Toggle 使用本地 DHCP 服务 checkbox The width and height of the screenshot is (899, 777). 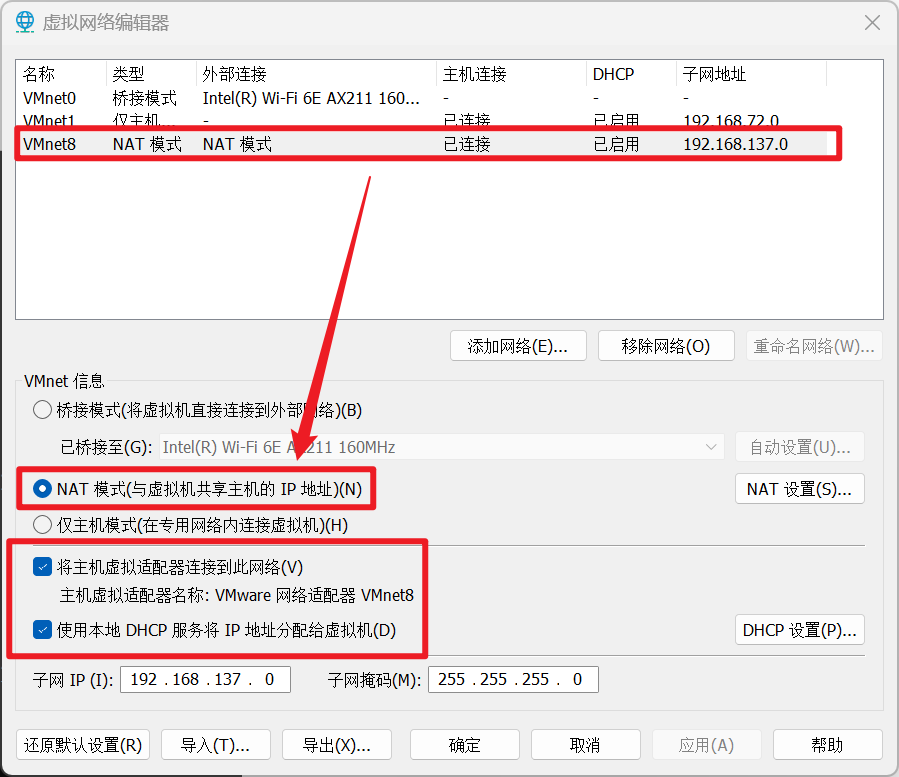pos(42,630)
